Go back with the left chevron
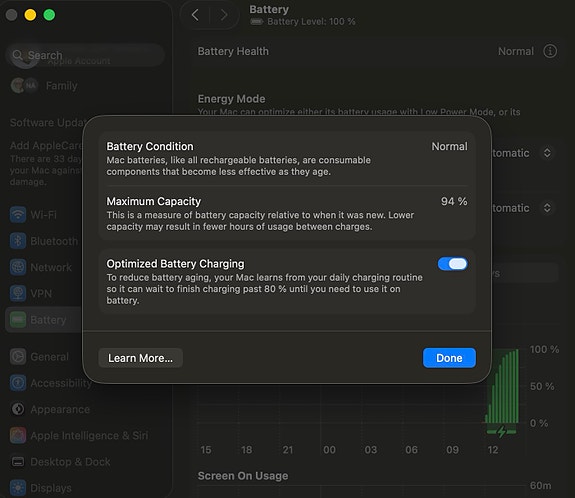575x498 pixels. click(x=195, y=15)
